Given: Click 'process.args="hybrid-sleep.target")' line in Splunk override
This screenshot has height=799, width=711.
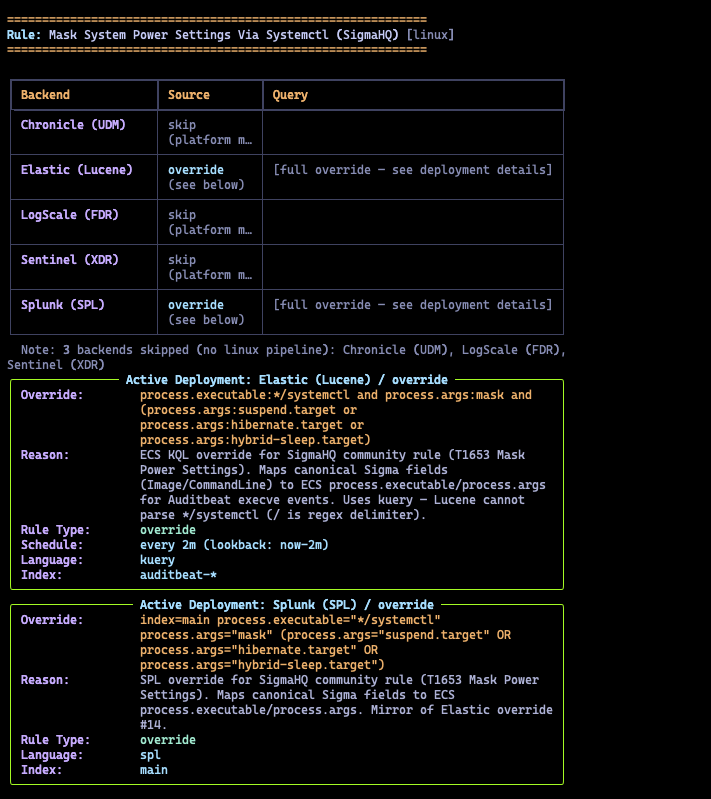Looking at the screenshot, I should pyautogui.click(x=262, y=665).
